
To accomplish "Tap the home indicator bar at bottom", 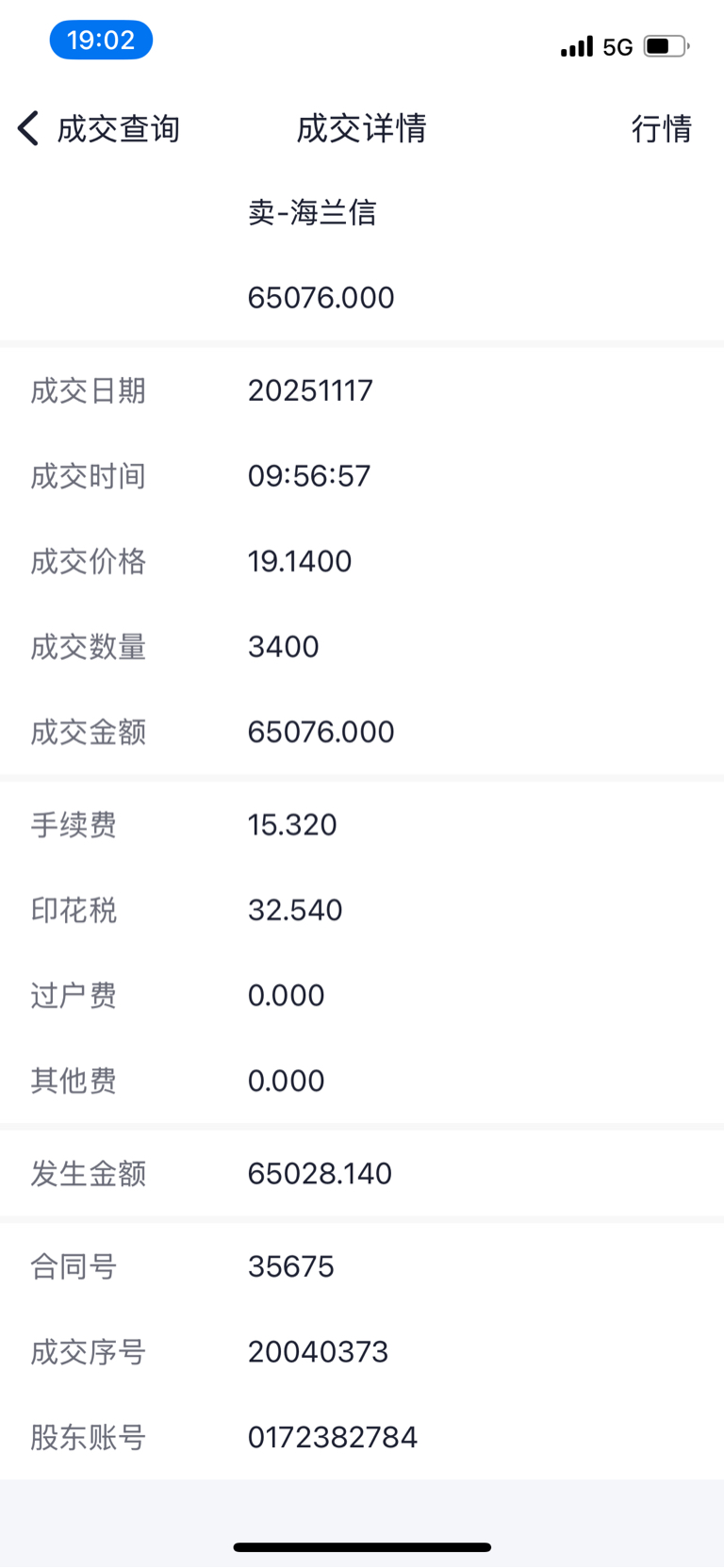I will point(362,1547).
